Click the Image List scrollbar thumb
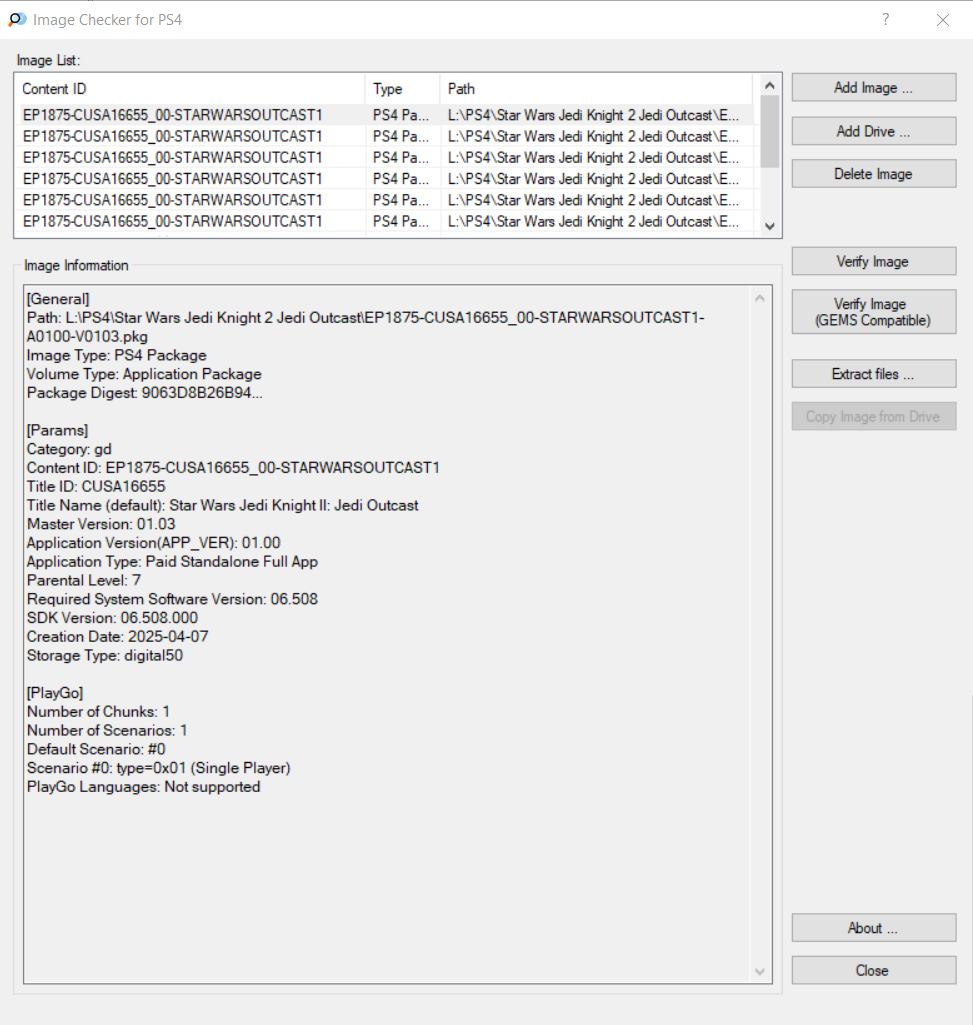This screenshot has height=1025, width=973. 769,130
